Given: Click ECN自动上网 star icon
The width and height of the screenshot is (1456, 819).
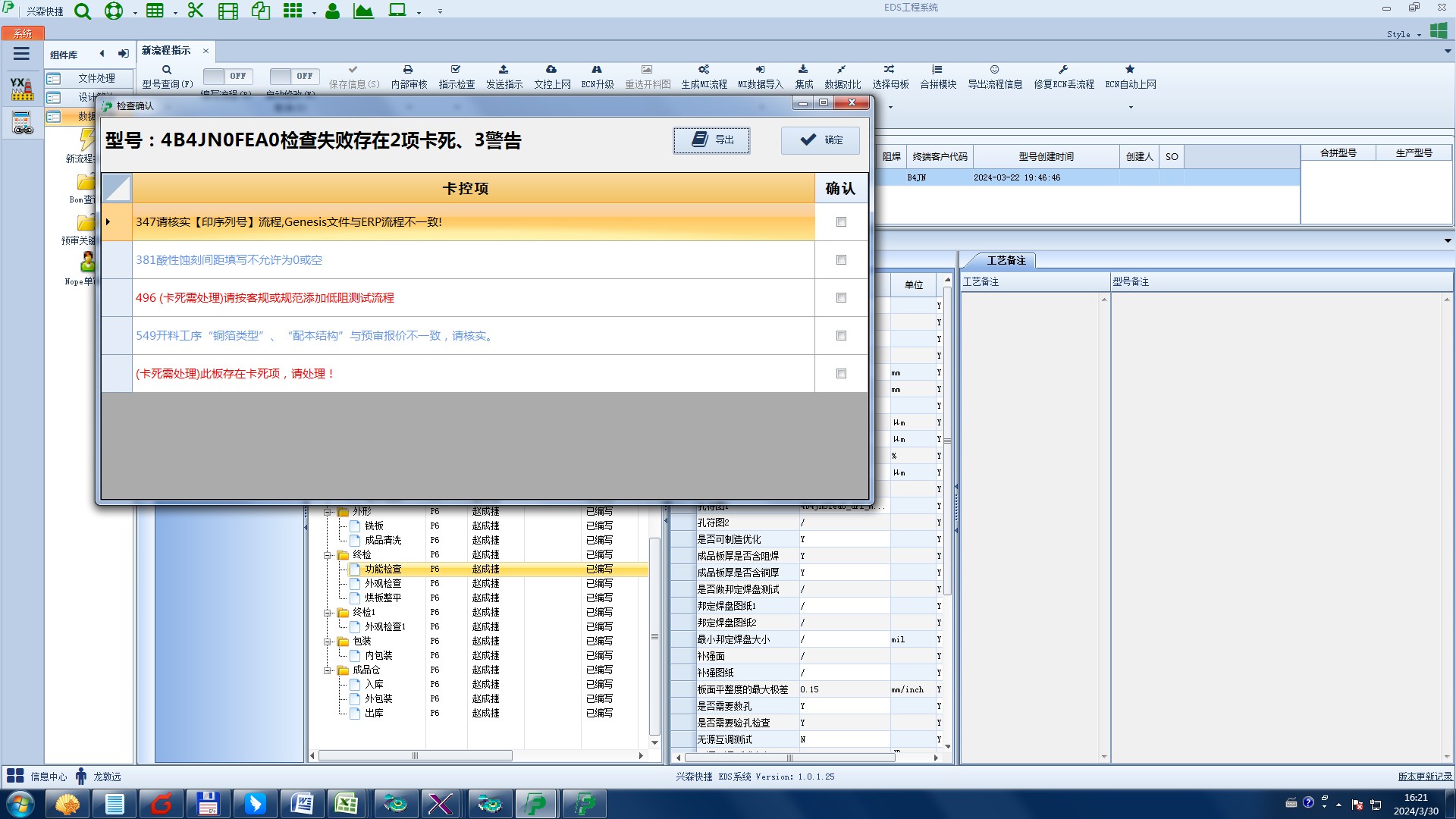Looking at the screenshot, I should (x=1130, y=70).
